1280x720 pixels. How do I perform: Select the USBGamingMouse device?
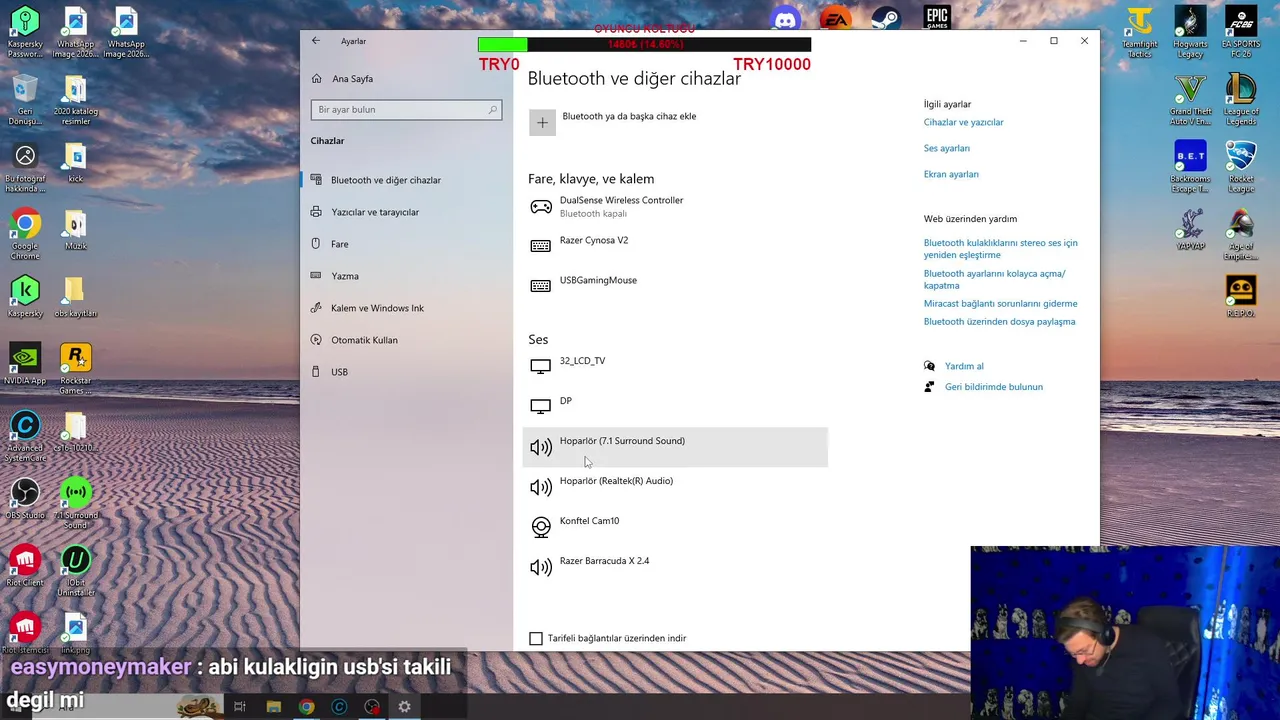click(x=675, y=287)
